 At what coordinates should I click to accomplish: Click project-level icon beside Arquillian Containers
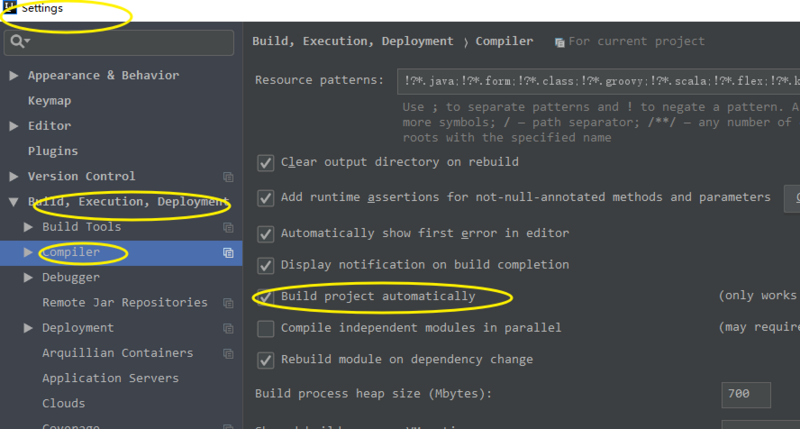[228, 354]
